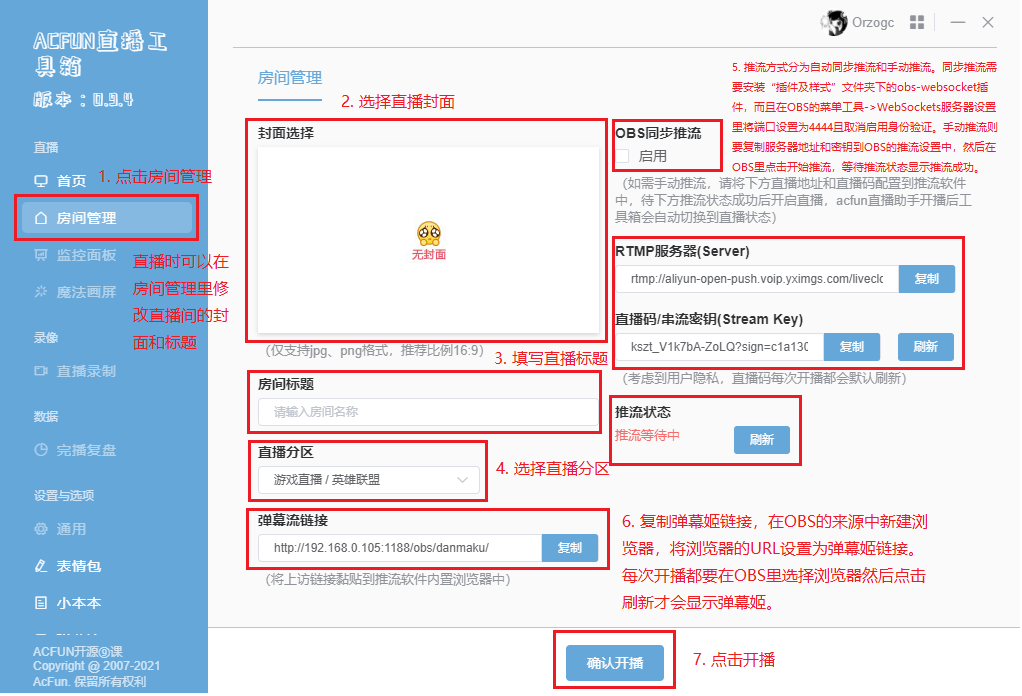The width and height of the screenshot is (1022, 696).
Task: Refresh the stream key with 刷新
Action: click(x=926, y=347)
